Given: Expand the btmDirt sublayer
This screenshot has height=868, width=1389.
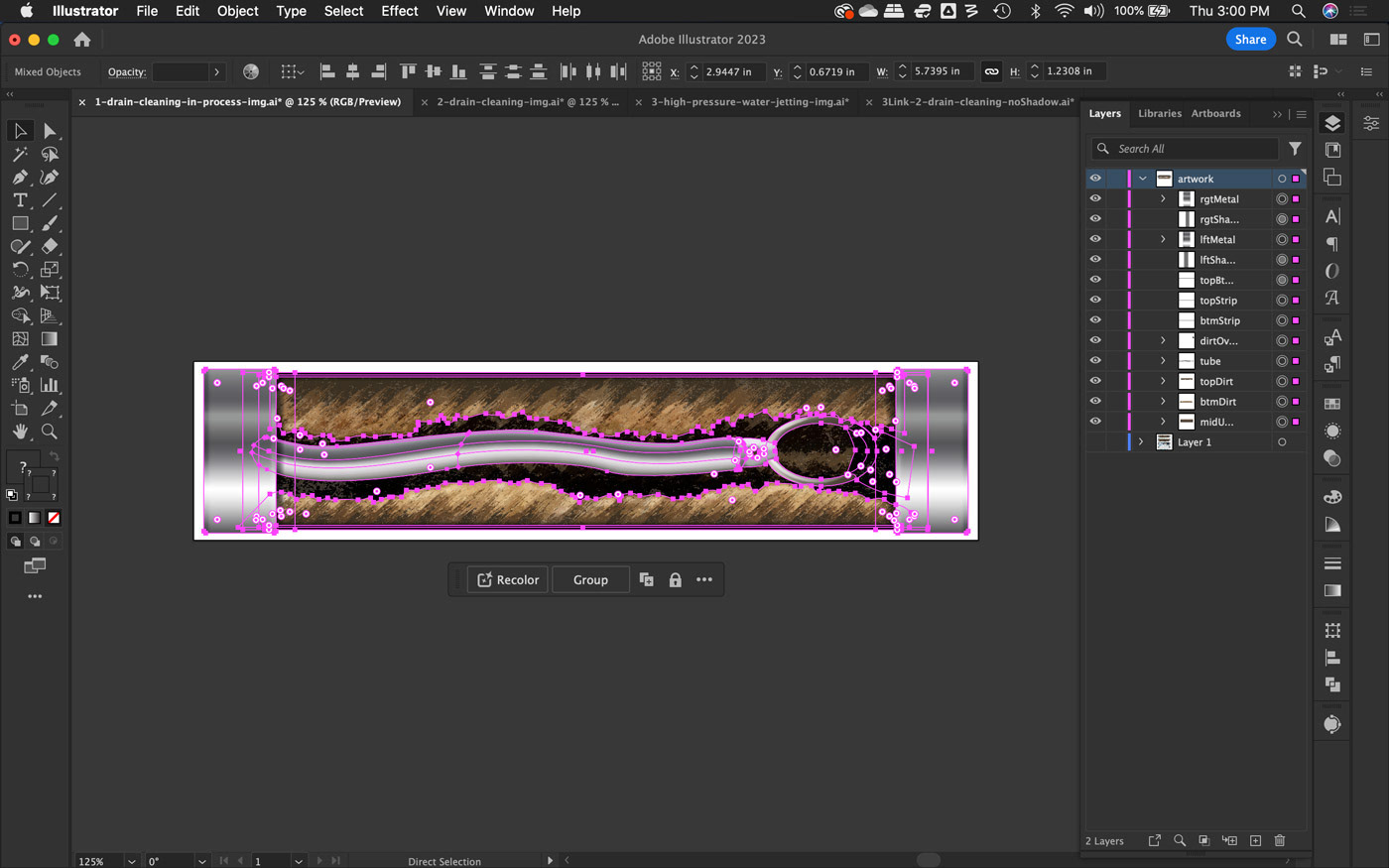Looking at the screenshot, I should (x=1164, y=401).
